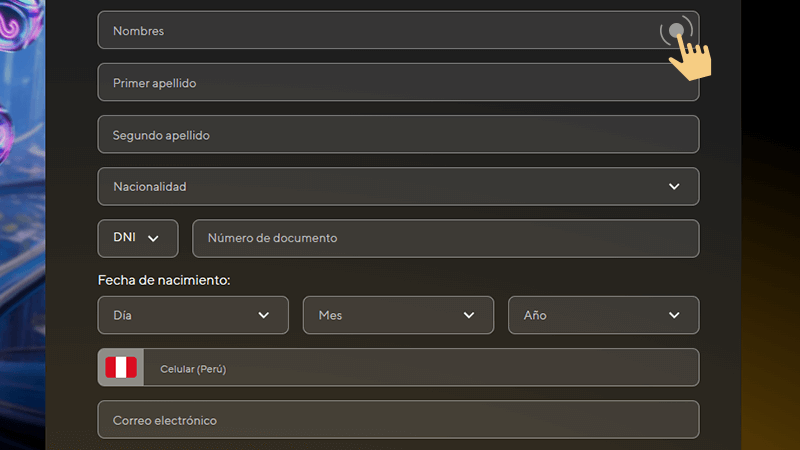Click the circular tap indicator in Nombres
This screenshot has width=800, height=450.
tap(677, 31)
